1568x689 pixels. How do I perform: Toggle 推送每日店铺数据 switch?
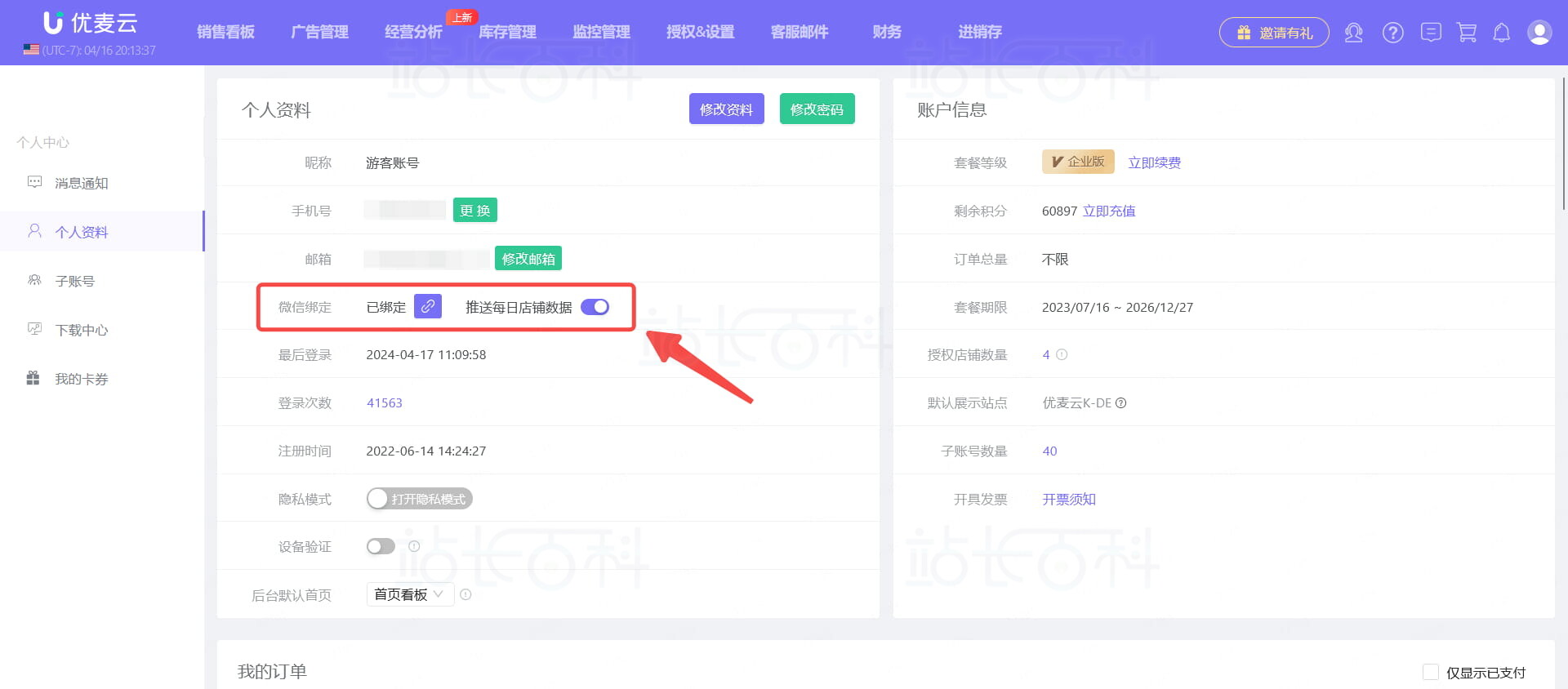pyautogui.click(x=595, y=307)
